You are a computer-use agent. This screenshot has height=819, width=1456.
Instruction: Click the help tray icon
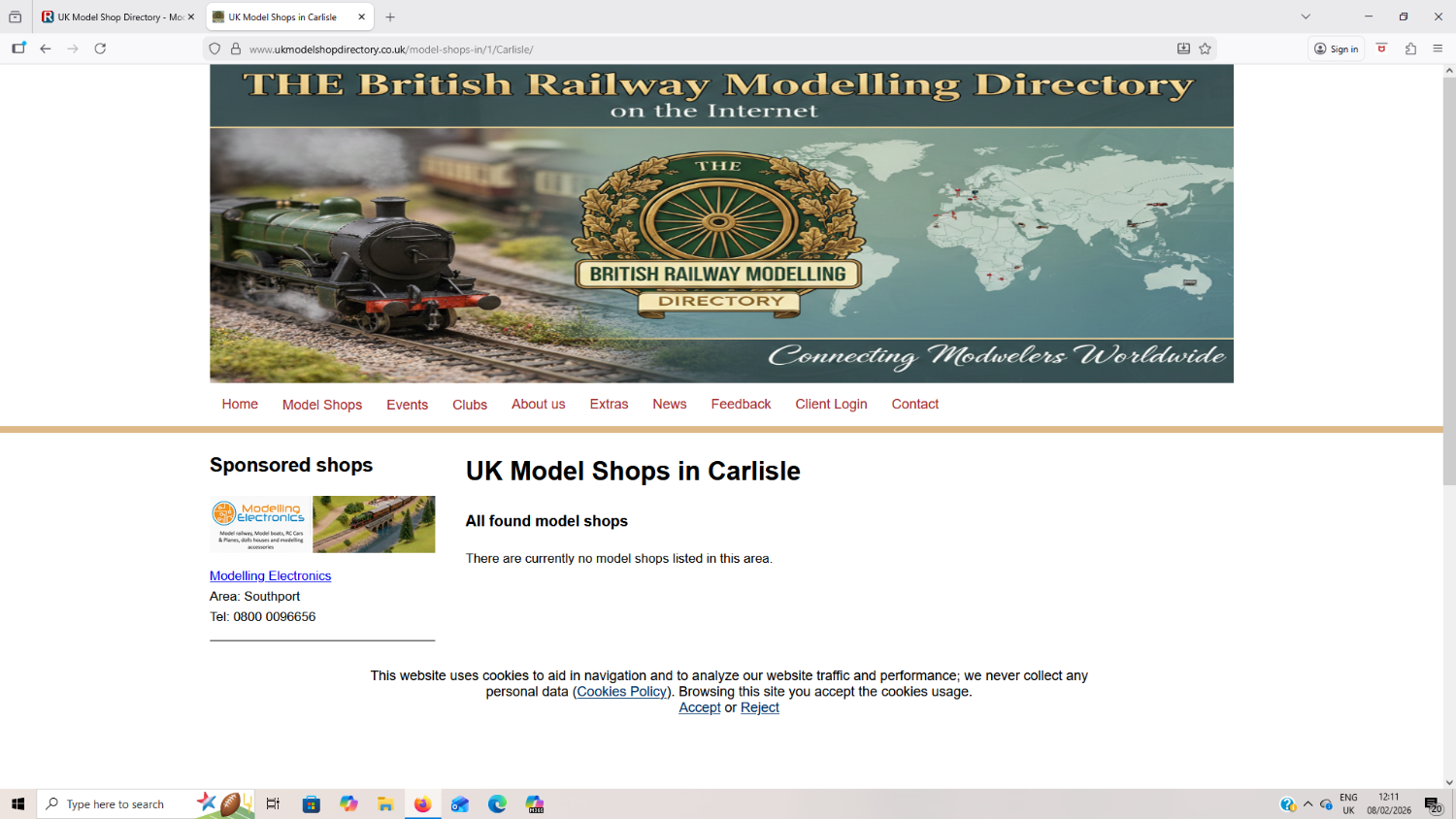point(1287,804)
